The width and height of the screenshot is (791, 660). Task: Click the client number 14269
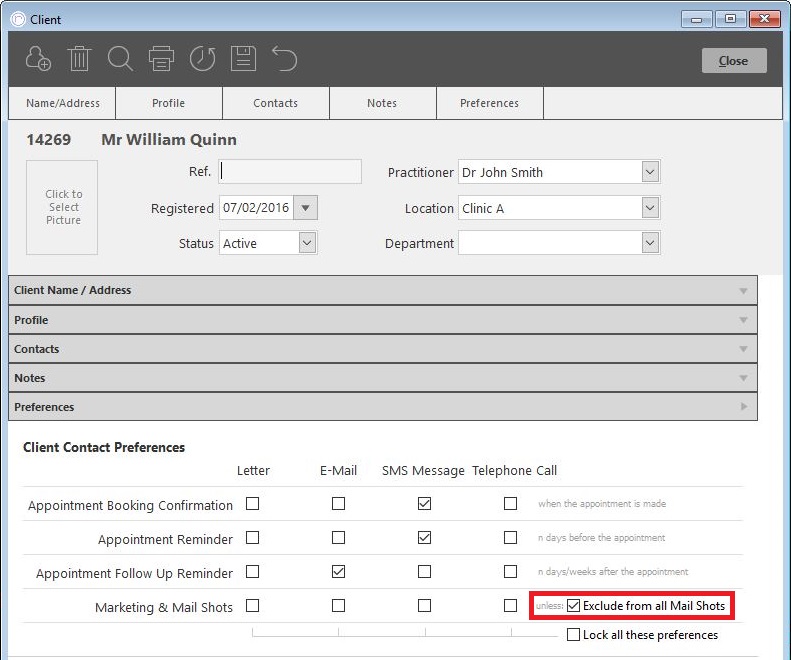pos(48,140)
